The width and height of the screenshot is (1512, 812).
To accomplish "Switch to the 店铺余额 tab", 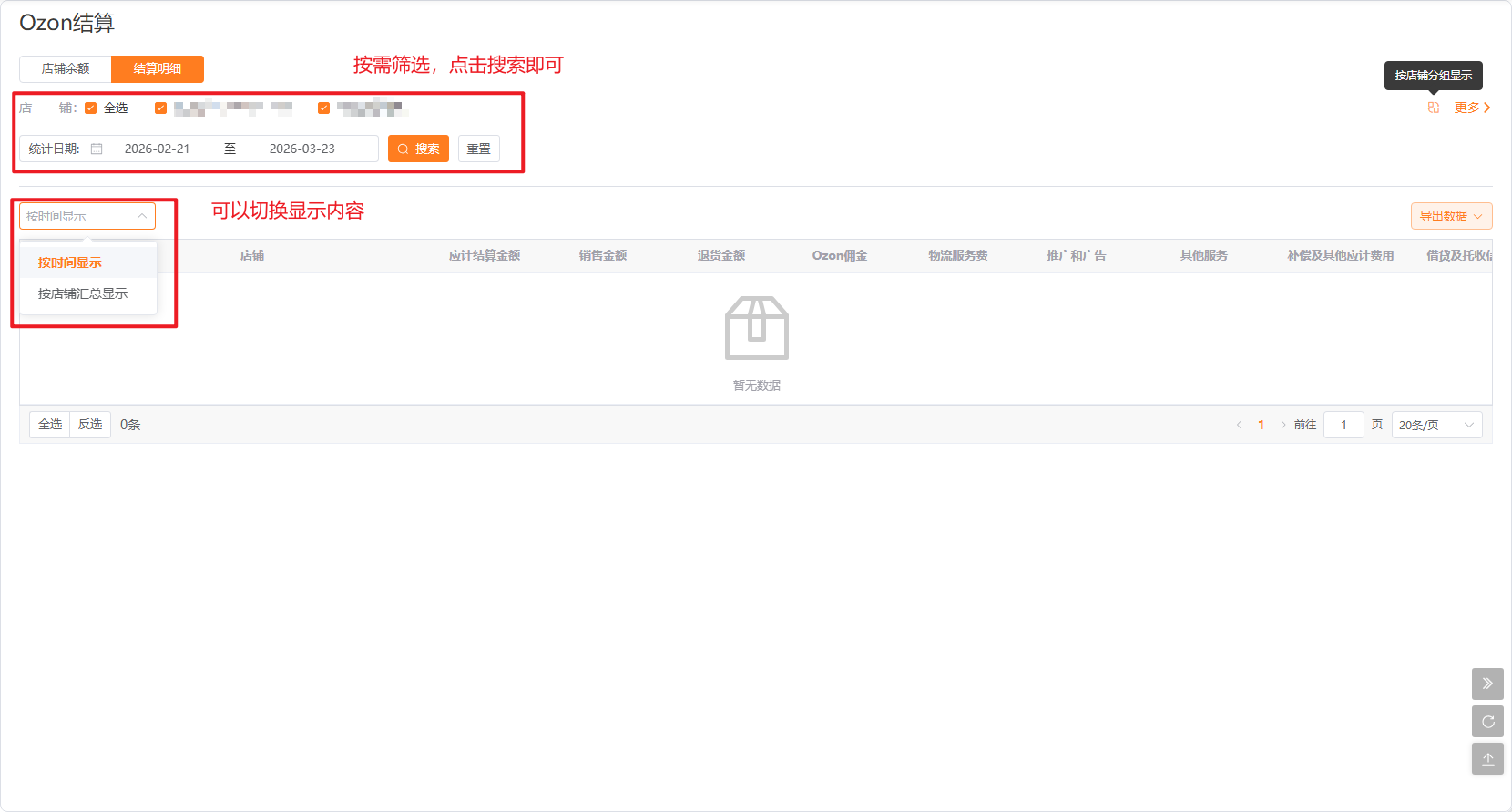I will tap(66, 69).
